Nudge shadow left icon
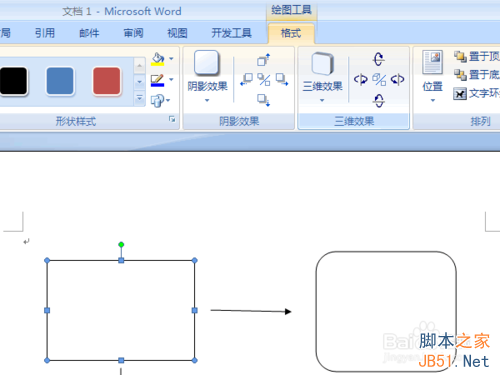 pyautogui.click(x=247, y=80)
